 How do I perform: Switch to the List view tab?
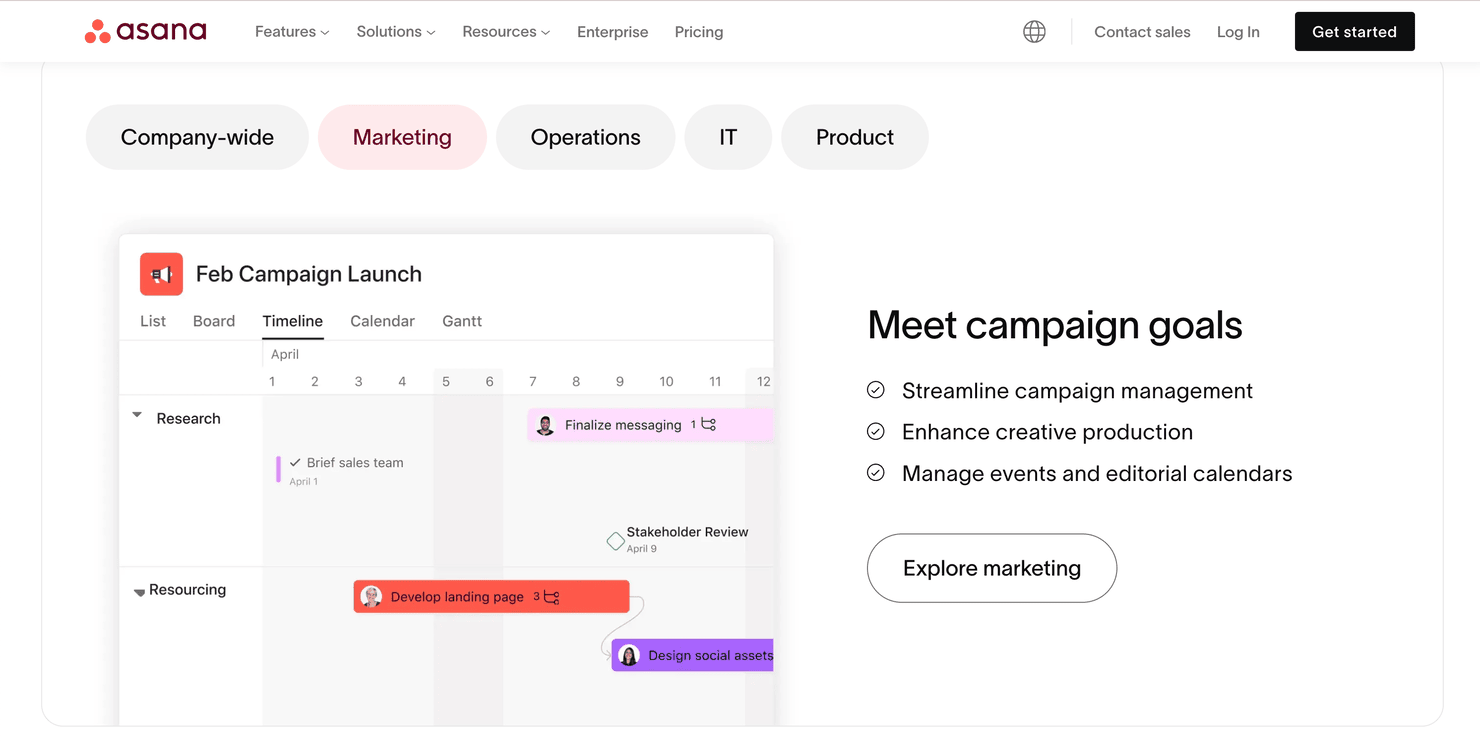[x=153, y=321]
